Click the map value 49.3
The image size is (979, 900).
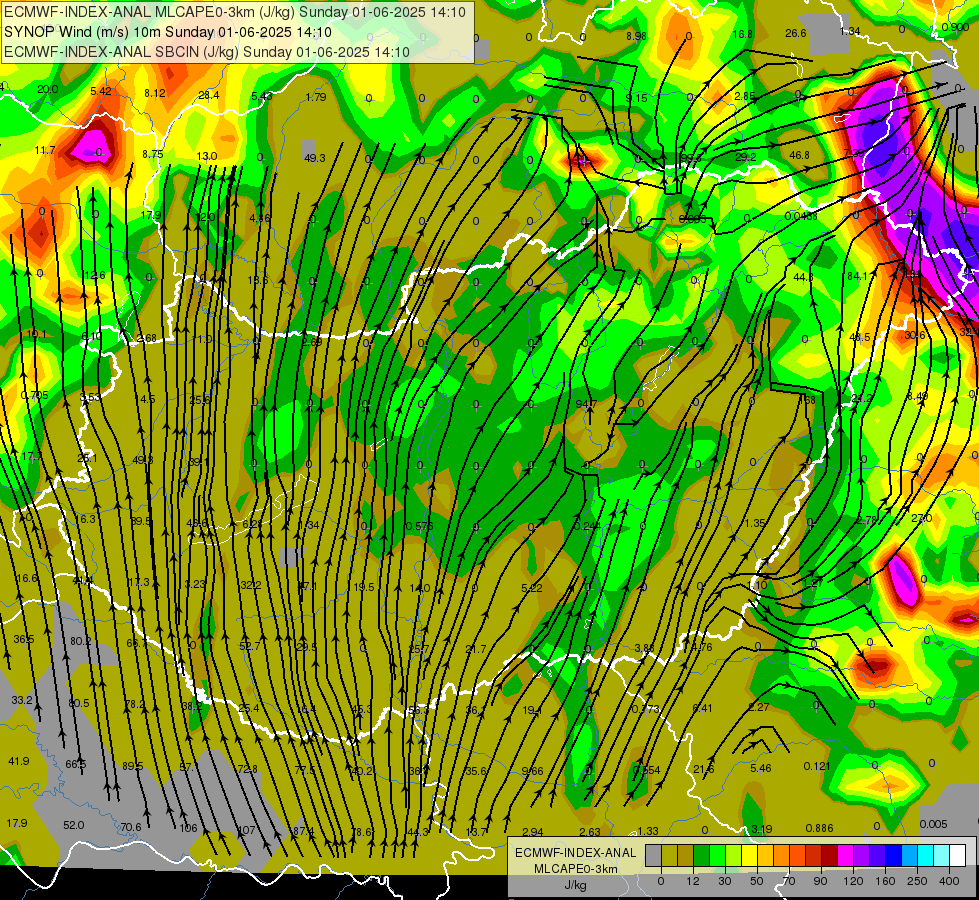click(315, 158)
